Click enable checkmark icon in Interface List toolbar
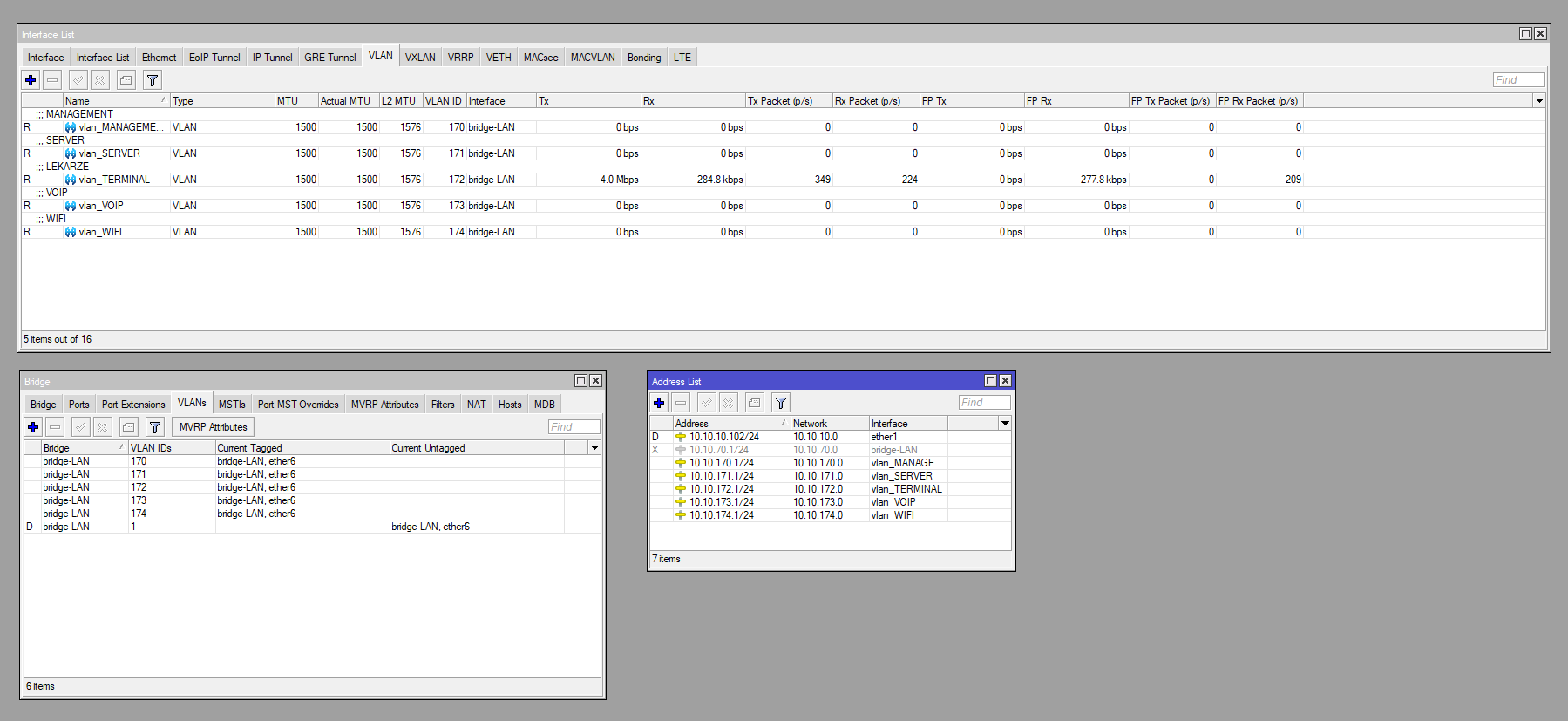 click(x=78, y=80)
